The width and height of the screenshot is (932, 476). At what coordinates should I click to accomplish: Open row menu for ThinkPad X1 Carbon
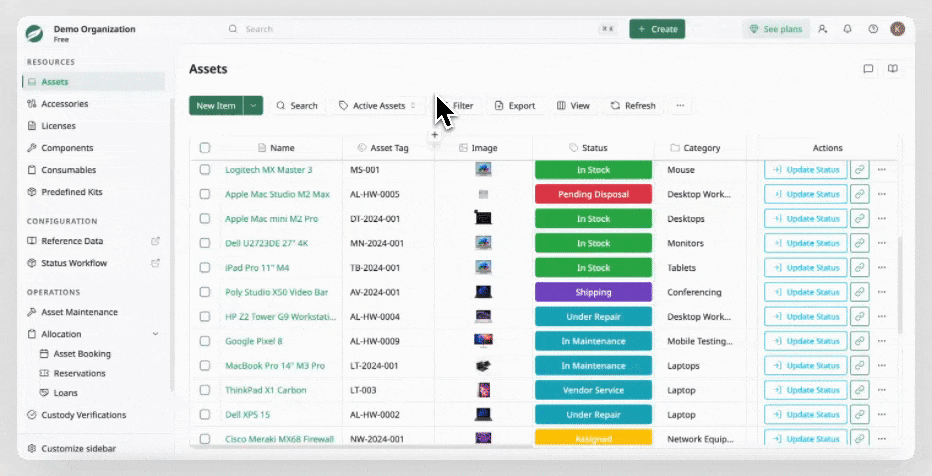(881, 390)
